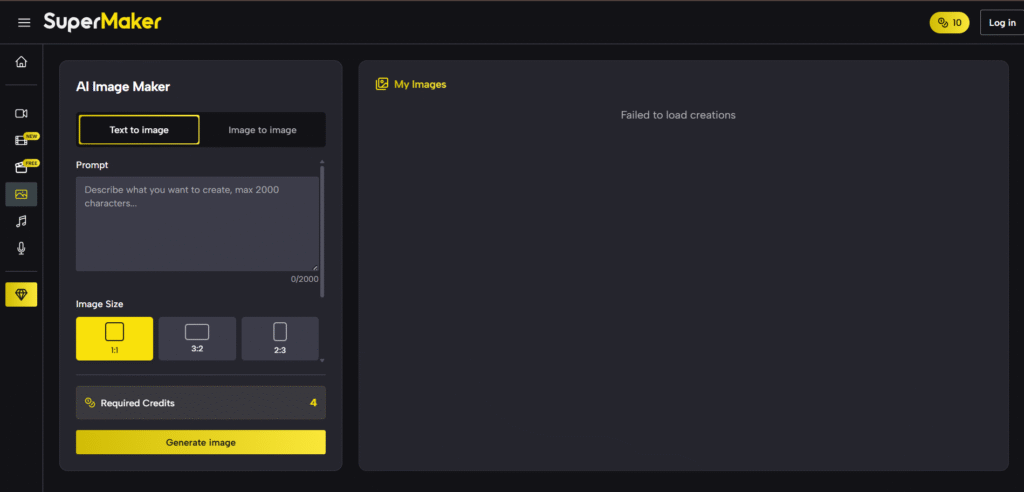Click the yellow diamond premium icon
Screen dimensions: 1024x492
point(22,295)
